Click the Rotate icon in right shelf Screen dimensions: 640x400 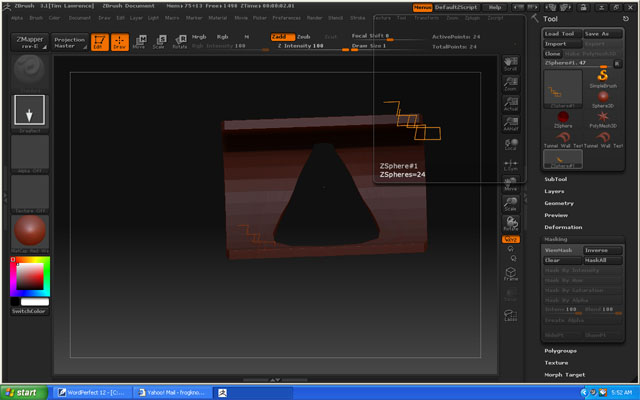(511, 224)
